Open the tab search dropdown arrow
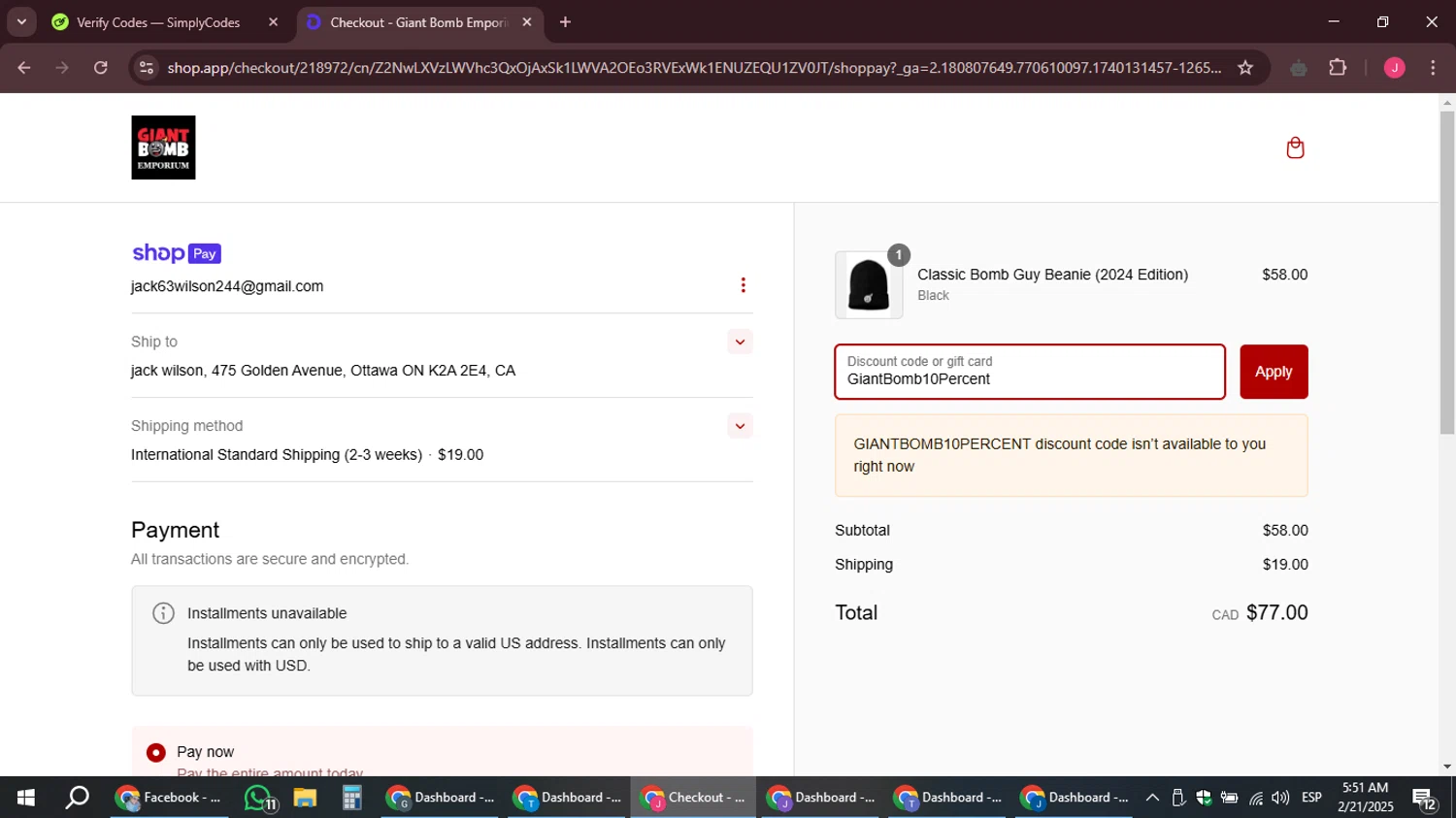Viewport: 1456px width, 818px height. tap(21, 22)
